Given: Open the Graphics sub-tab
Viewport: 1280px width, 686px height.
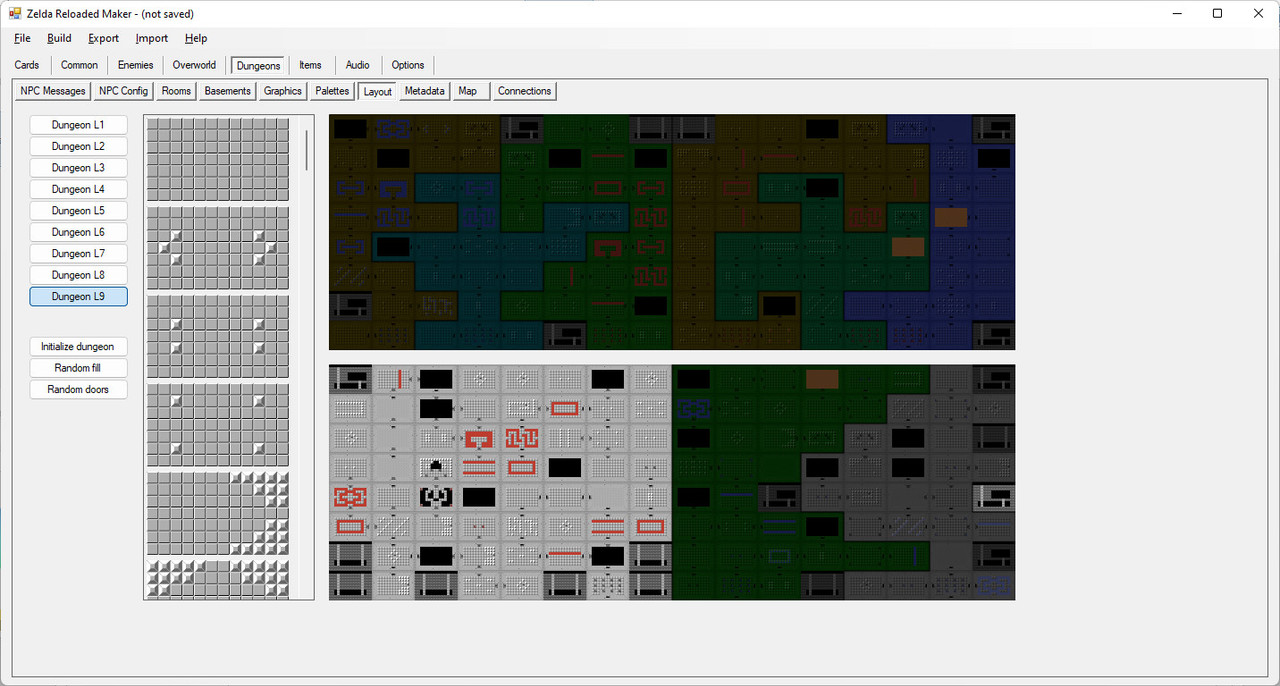Looking at the screenshot, I should pyautogui.click(x=283, y=91).
